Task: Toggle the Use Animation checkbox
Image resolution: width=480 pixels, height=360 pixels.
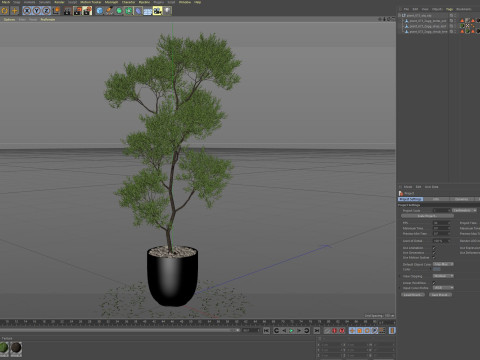Action: (x=434, y=248)
